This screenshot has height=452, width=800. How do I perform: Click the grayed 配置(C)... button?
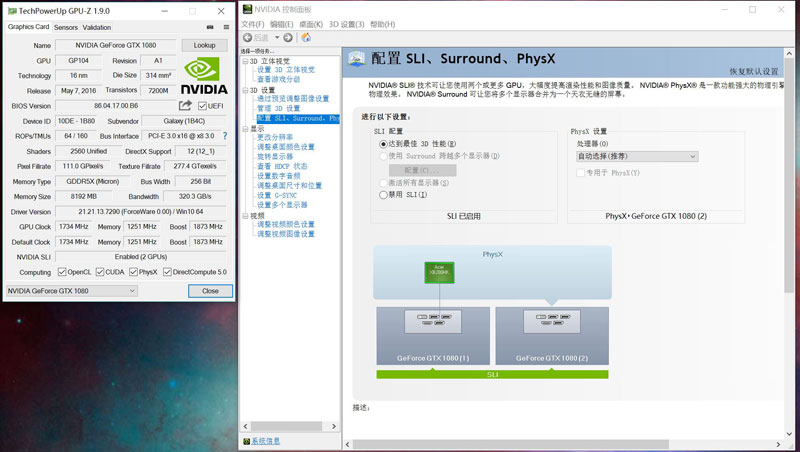click(422, 170)
